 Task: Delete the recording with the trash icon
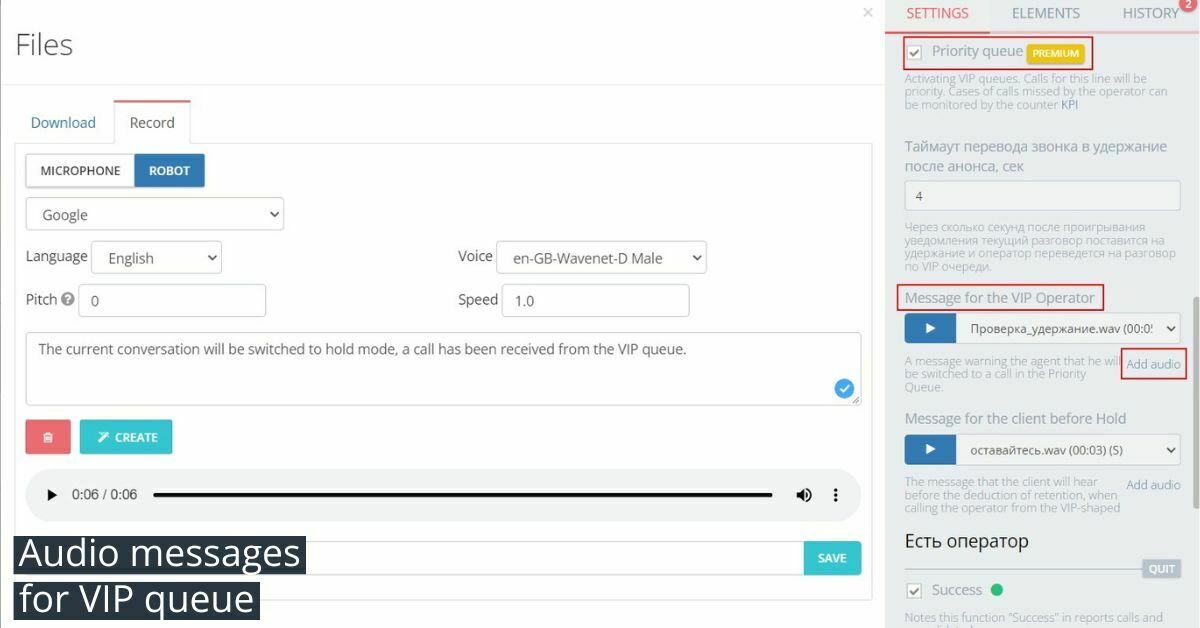click(47, 436)
